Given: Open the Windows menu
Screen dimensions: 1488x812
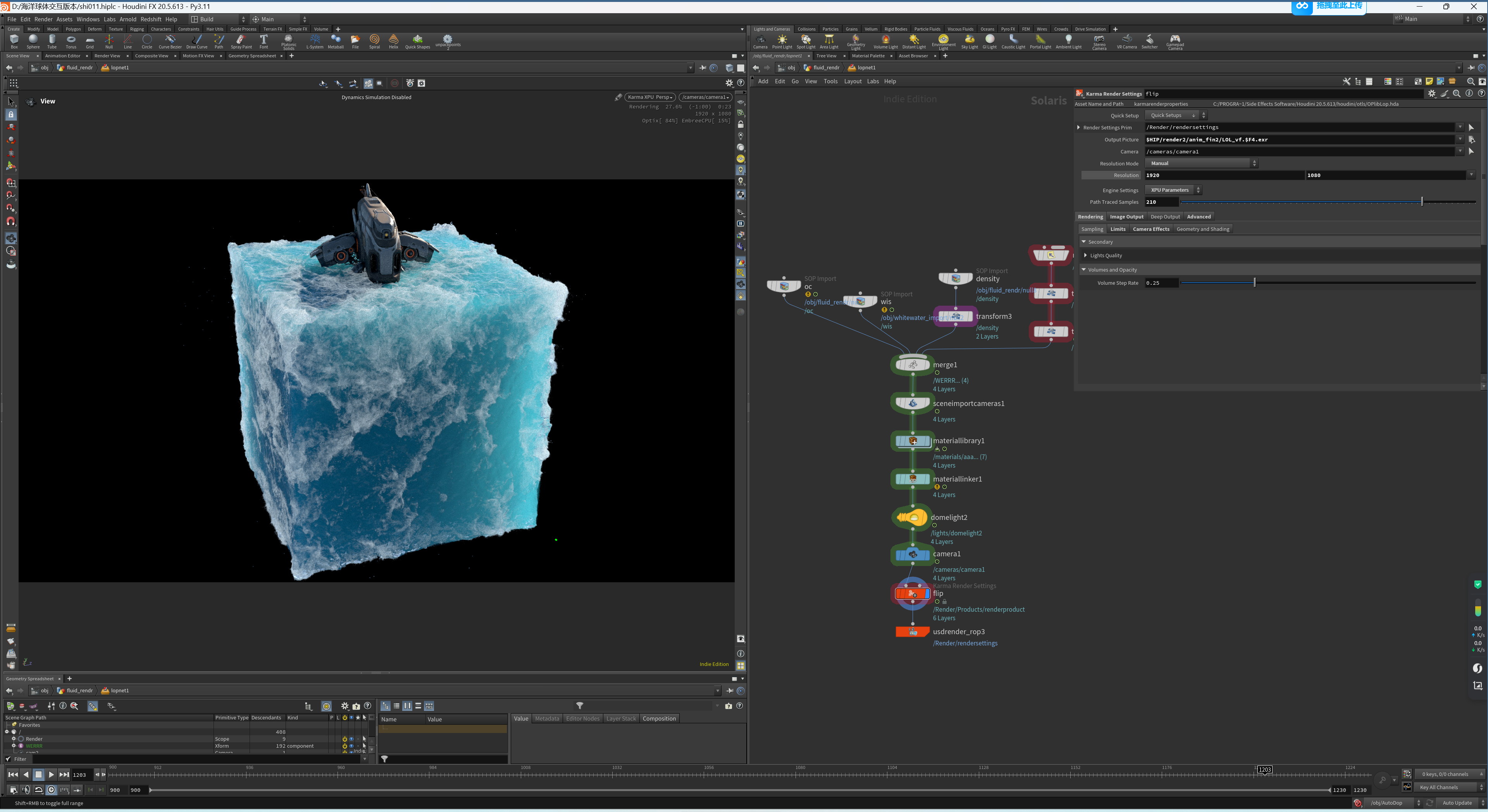Looking at the screenshot, I should coord(88,19).
